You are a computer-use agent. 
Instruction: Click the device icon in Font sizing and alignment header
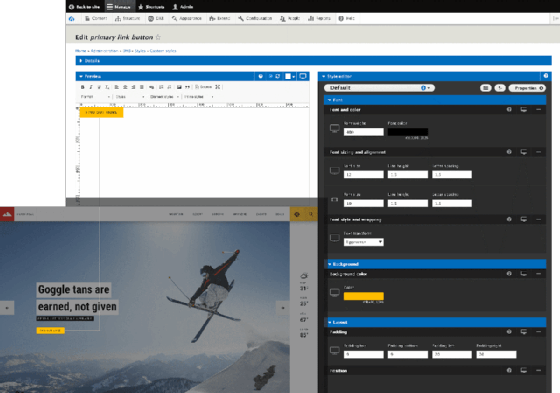point(524,152)
